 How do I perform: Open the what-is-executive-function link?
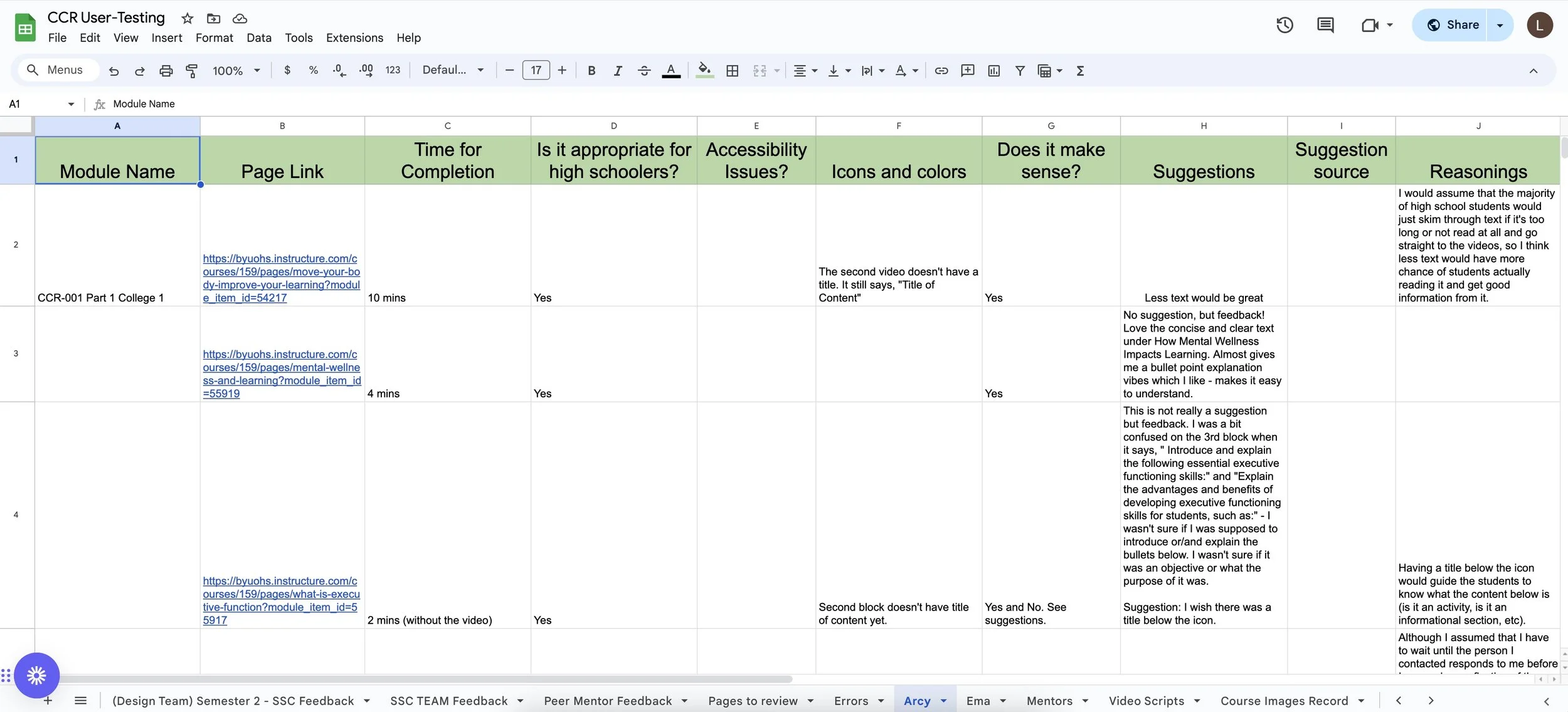pyautogui.click(x=281, y=600)
